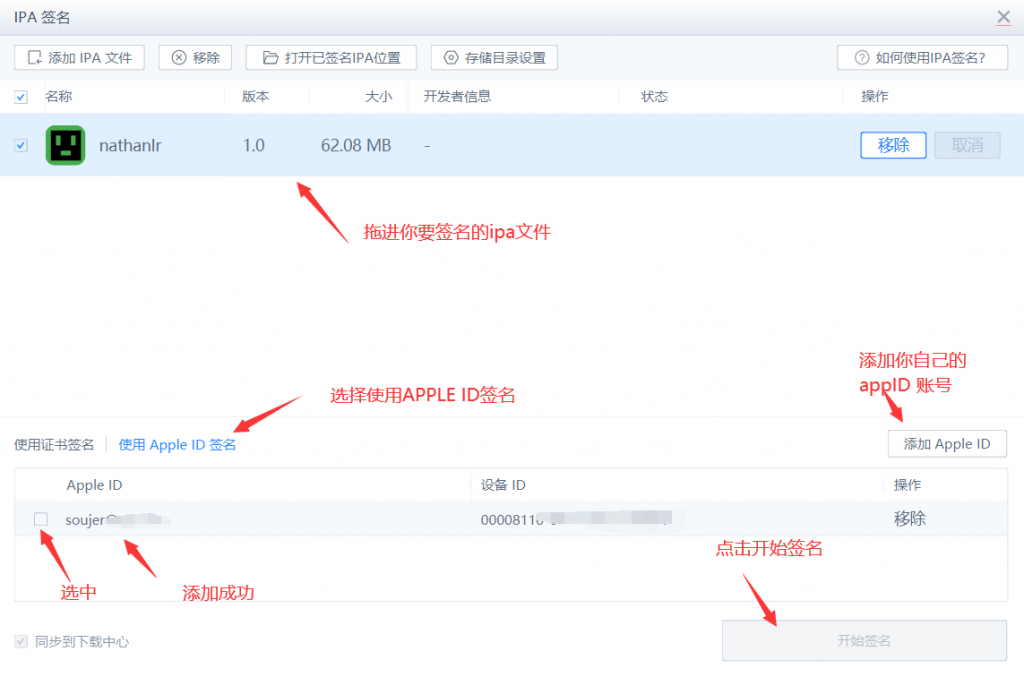Click the top 操作 column header in IPA list
Viewport: 1024px width, 677px height.
[x=874, y=97]
